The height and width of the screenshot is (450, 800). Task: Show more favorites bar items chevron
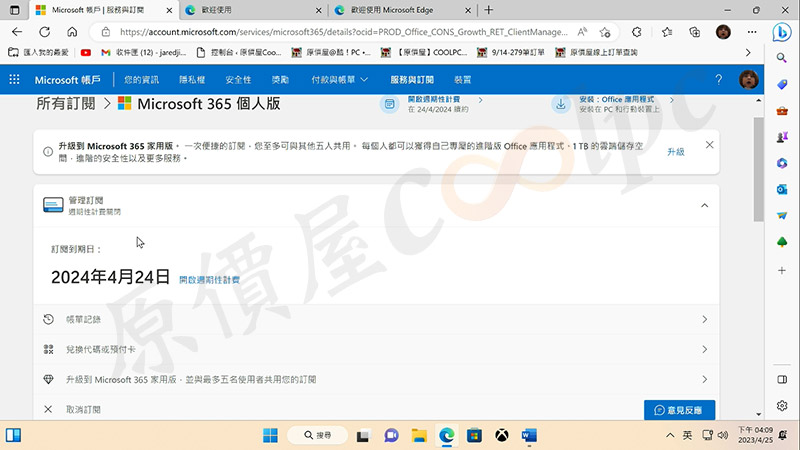point(748,53)
